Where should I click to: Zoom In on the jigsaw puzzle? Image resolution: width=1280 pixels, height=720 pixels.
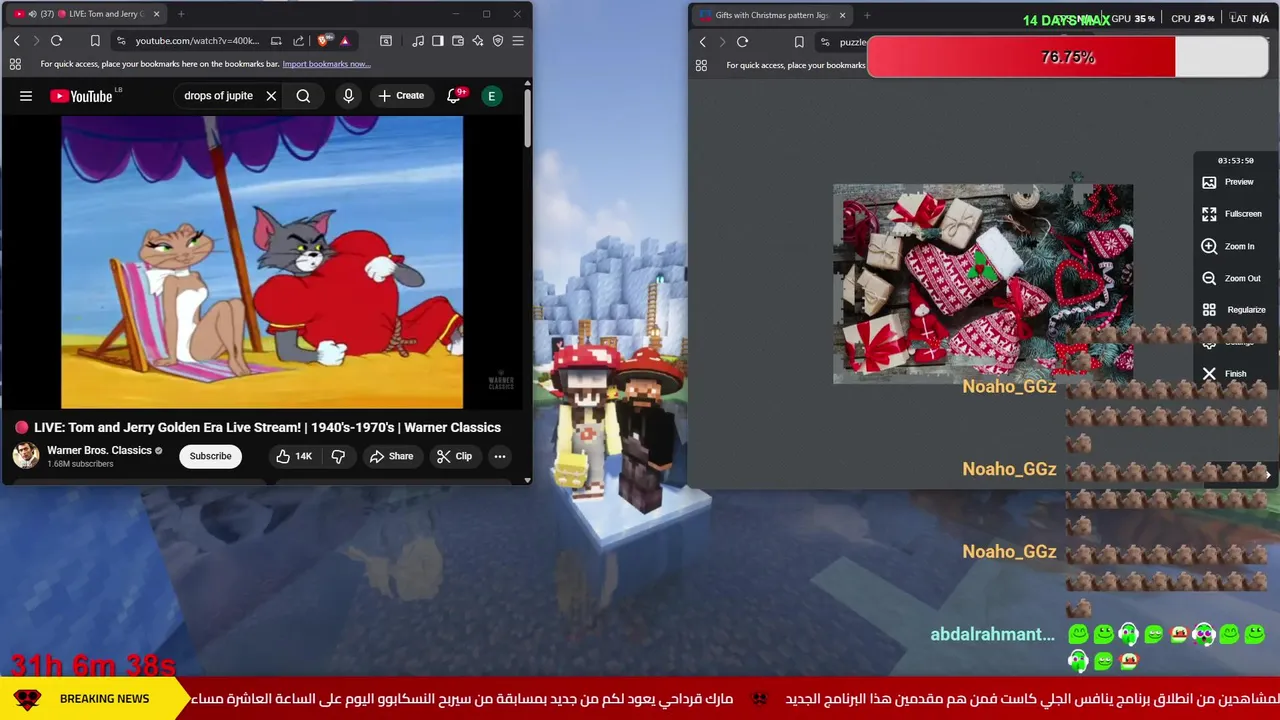(x=1228, y=246)
